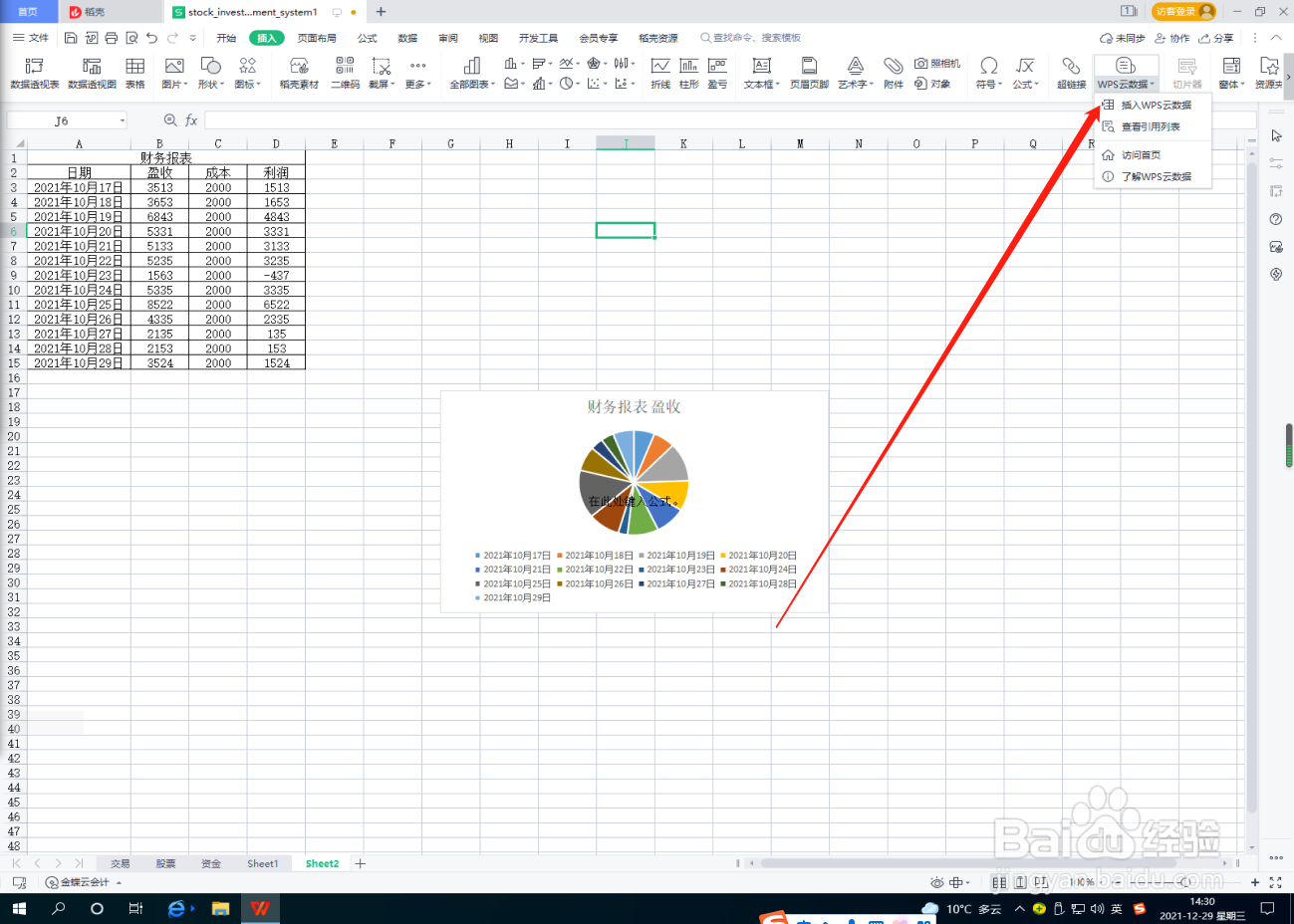Click the print preview icon
1294x924 pixels.
(131, 38)
